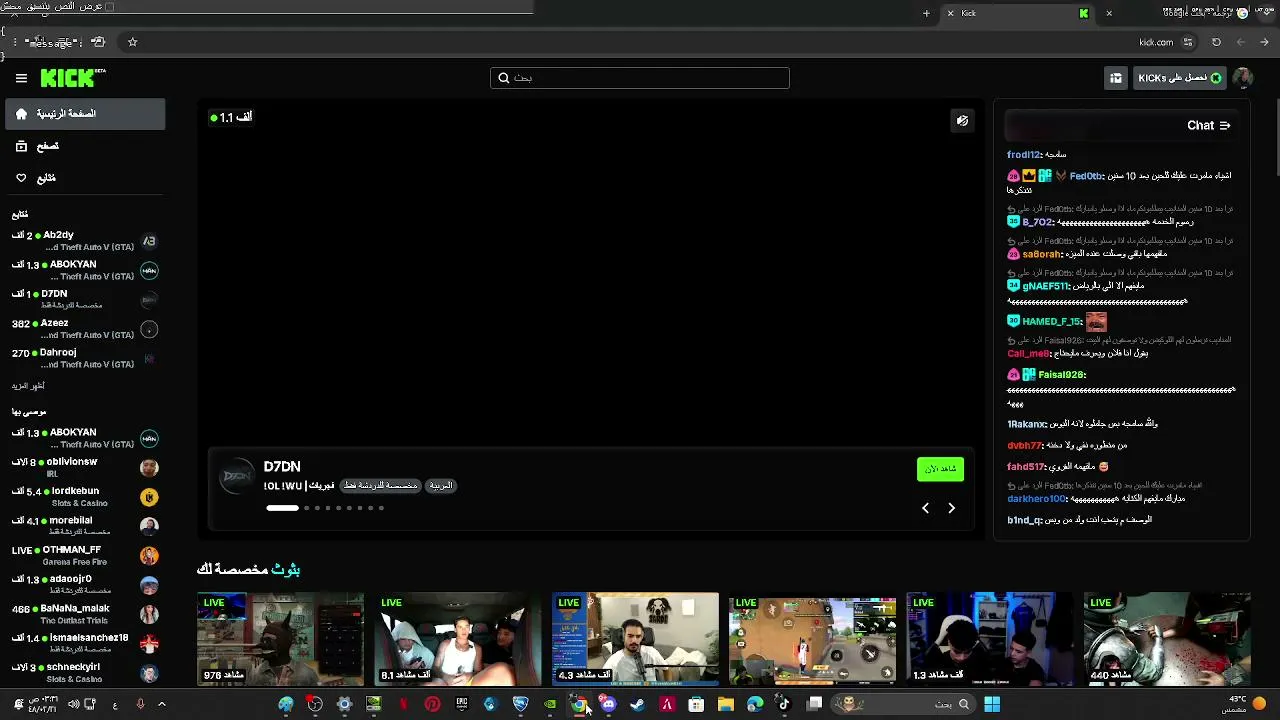
Task: Open ismaelsanchez18 recommended channel
Action: 85,643
